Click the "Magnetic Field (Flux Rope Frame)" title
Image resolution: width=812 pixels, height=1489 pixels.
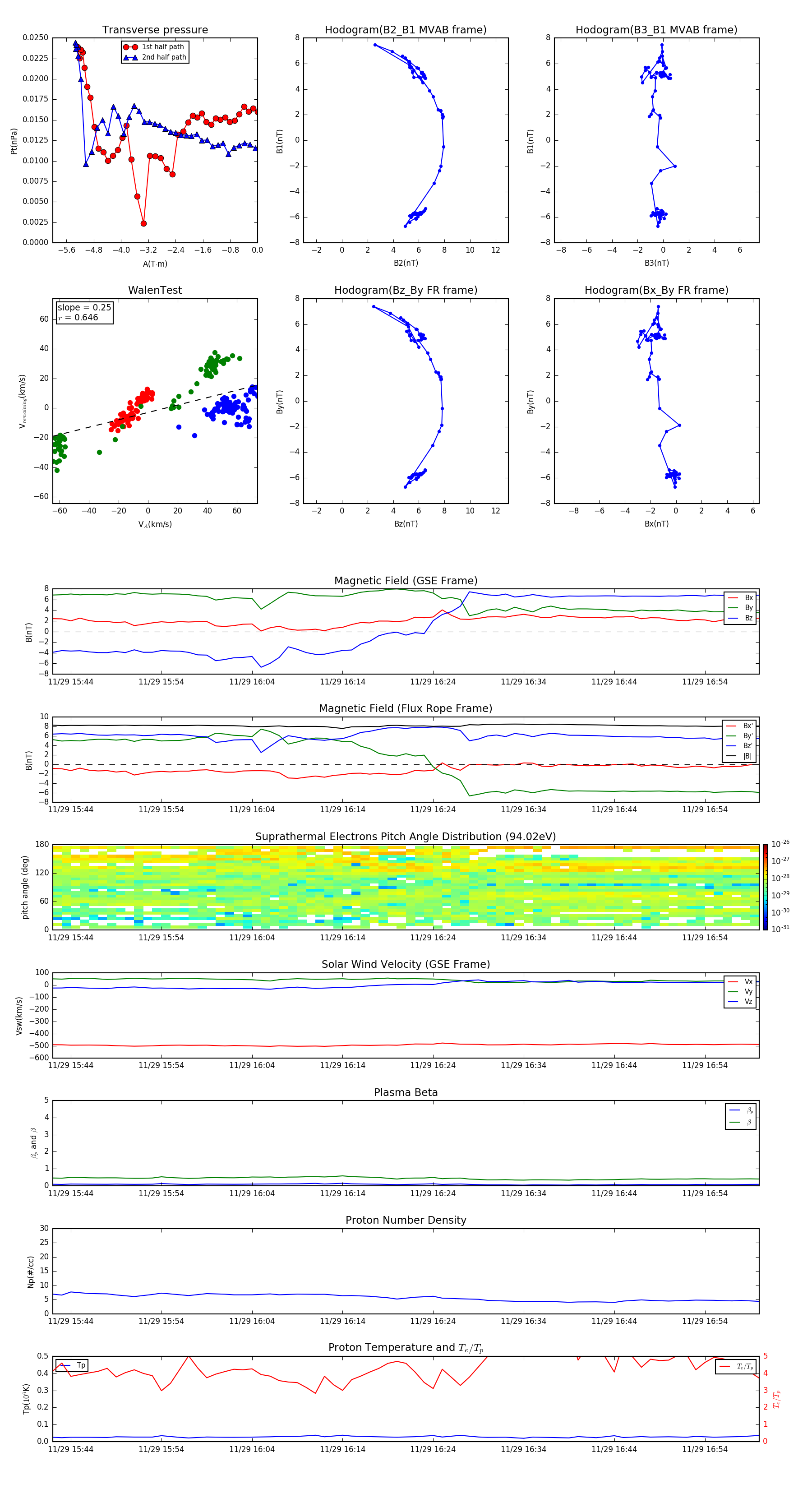point(406,709)
